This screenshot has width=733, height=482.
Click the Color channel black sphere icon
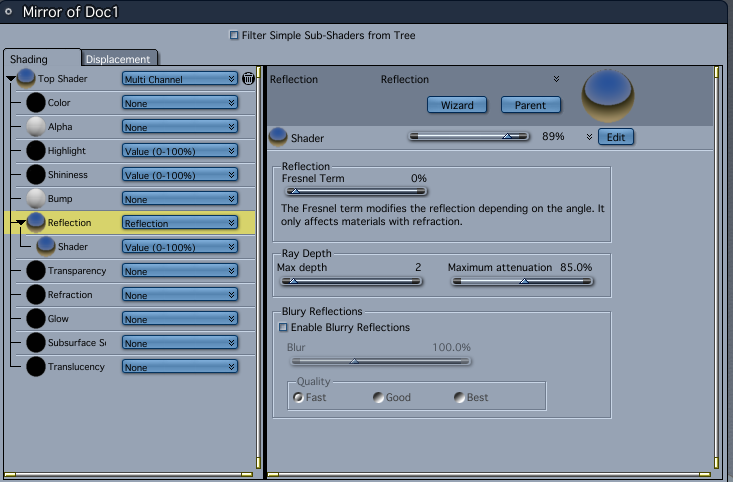[x=36, y=102]
